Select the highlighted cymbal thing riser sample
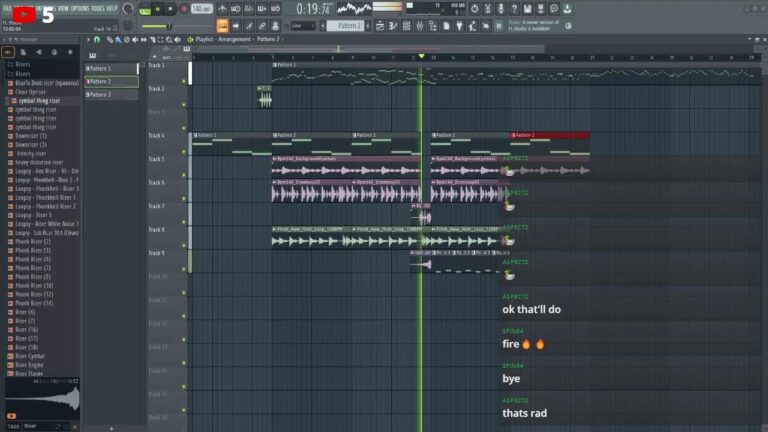Screen dimensions: 768x432 coord(39,100)
